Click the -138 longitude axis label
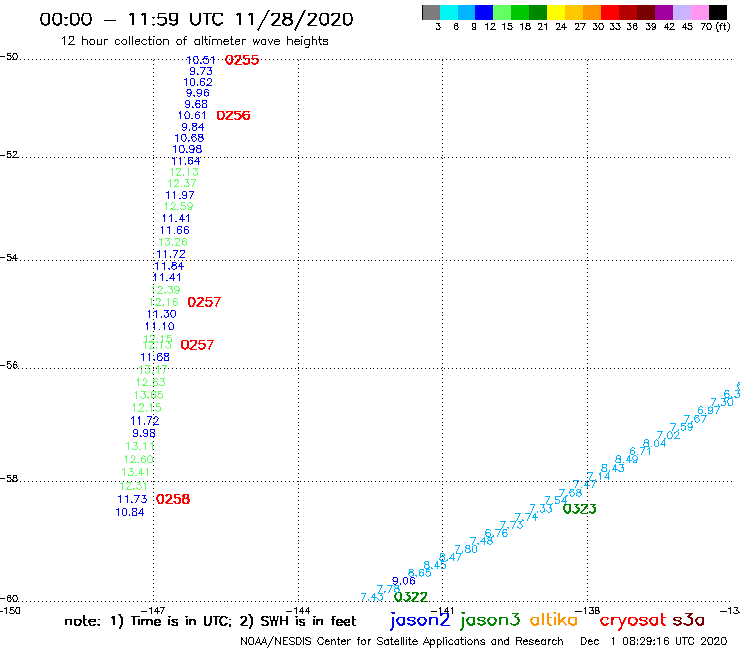The width and height of the screenshot is (740, 650). [588, 611]
